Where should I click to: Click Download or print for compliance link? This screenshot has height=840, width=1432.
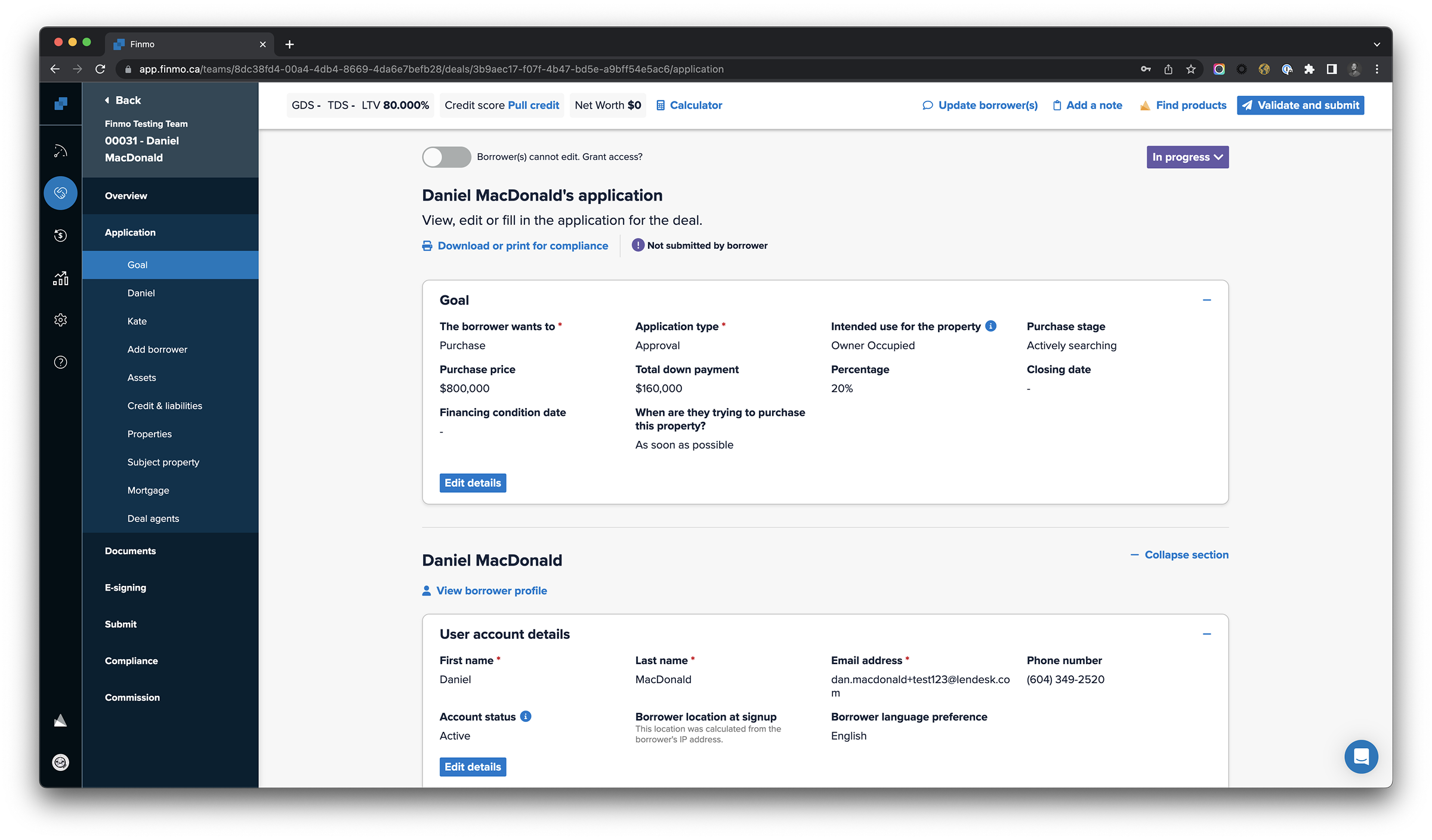(522, 246)
